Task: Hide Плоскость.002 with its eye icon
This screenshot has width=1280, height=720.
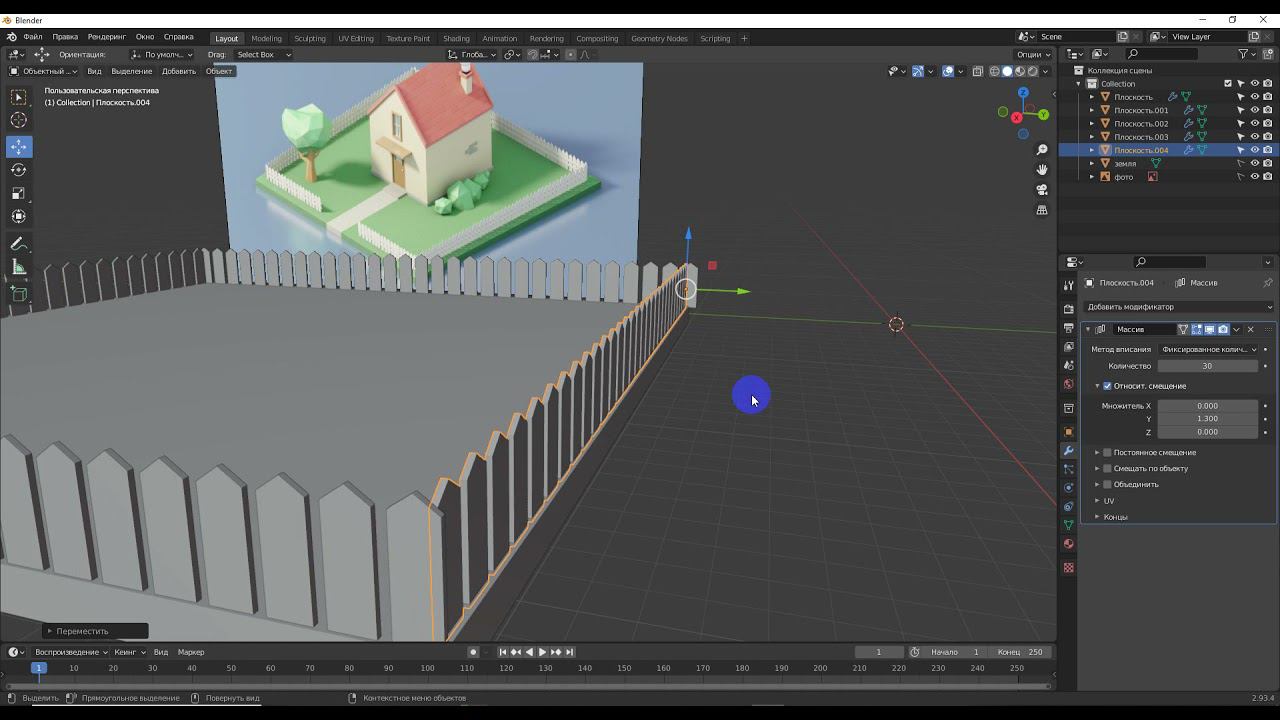Action: [1255, 124]
